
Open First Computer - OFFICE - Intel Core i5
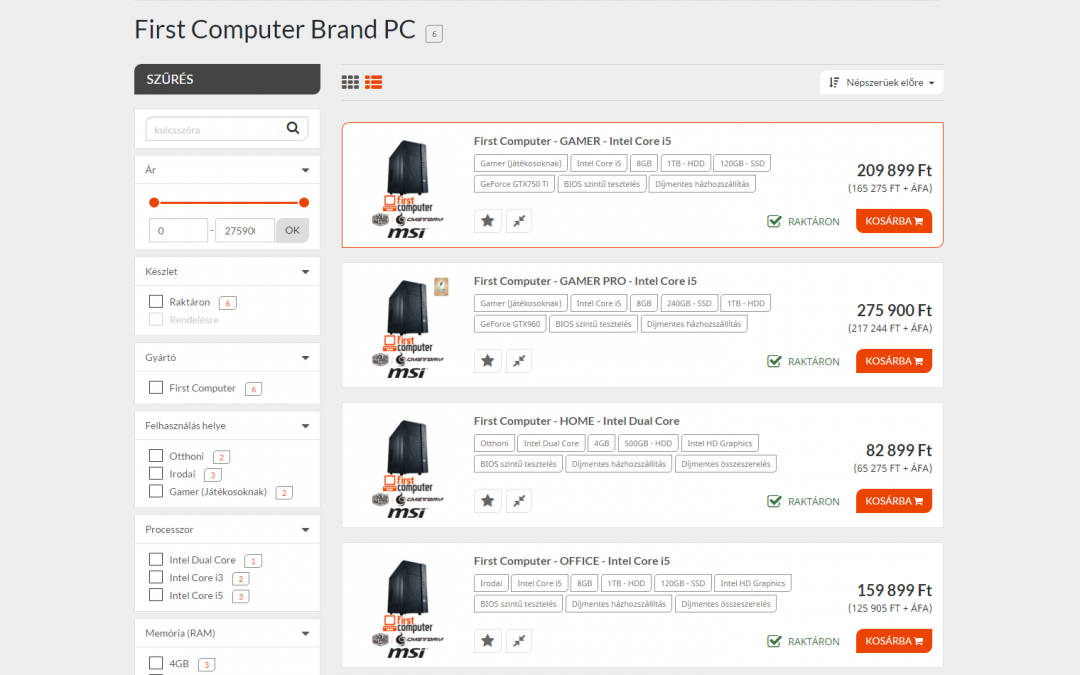(572, 561)
